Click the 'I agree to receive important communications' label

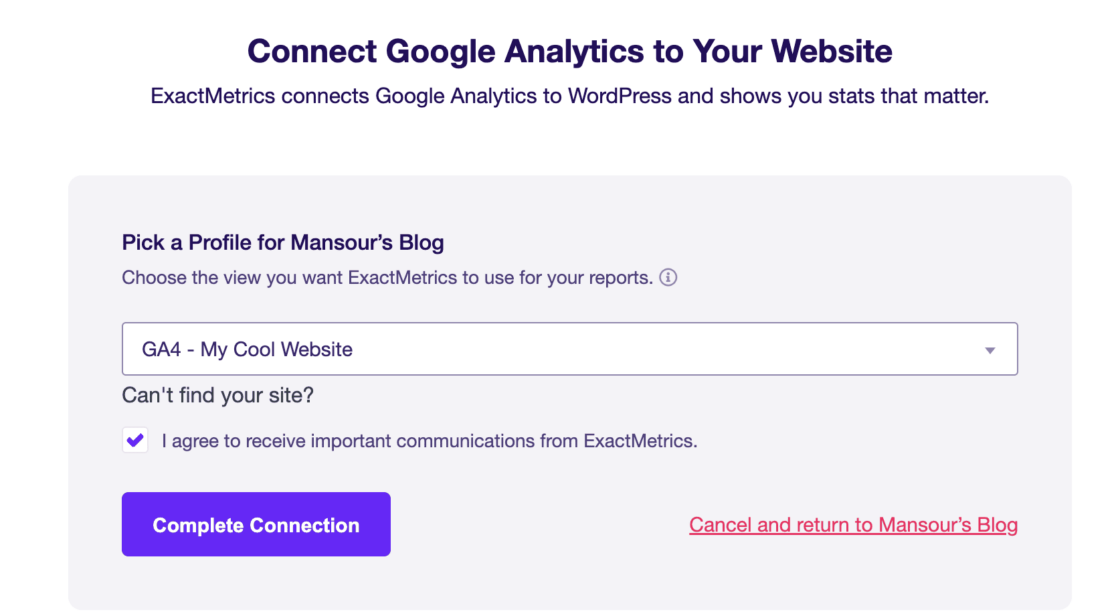[429, 441]
